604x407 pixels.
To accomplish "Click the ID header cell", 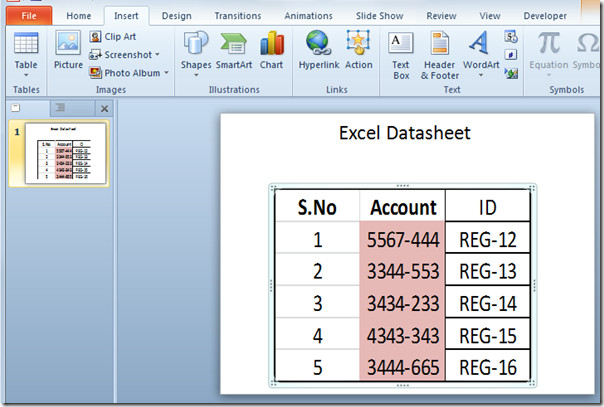I will coord(488,207).
